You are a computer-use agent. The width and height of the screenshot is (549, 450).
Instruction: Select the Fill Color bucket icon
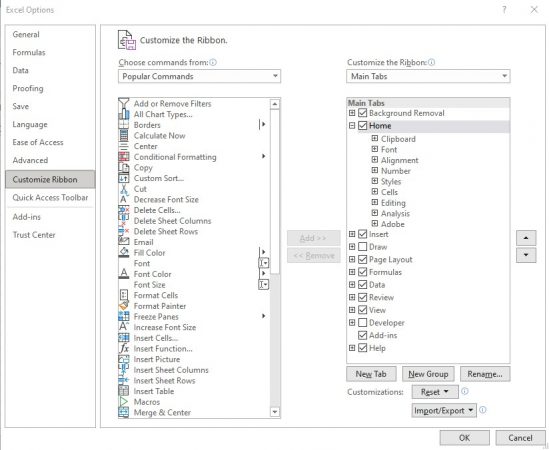click(124, 252)
